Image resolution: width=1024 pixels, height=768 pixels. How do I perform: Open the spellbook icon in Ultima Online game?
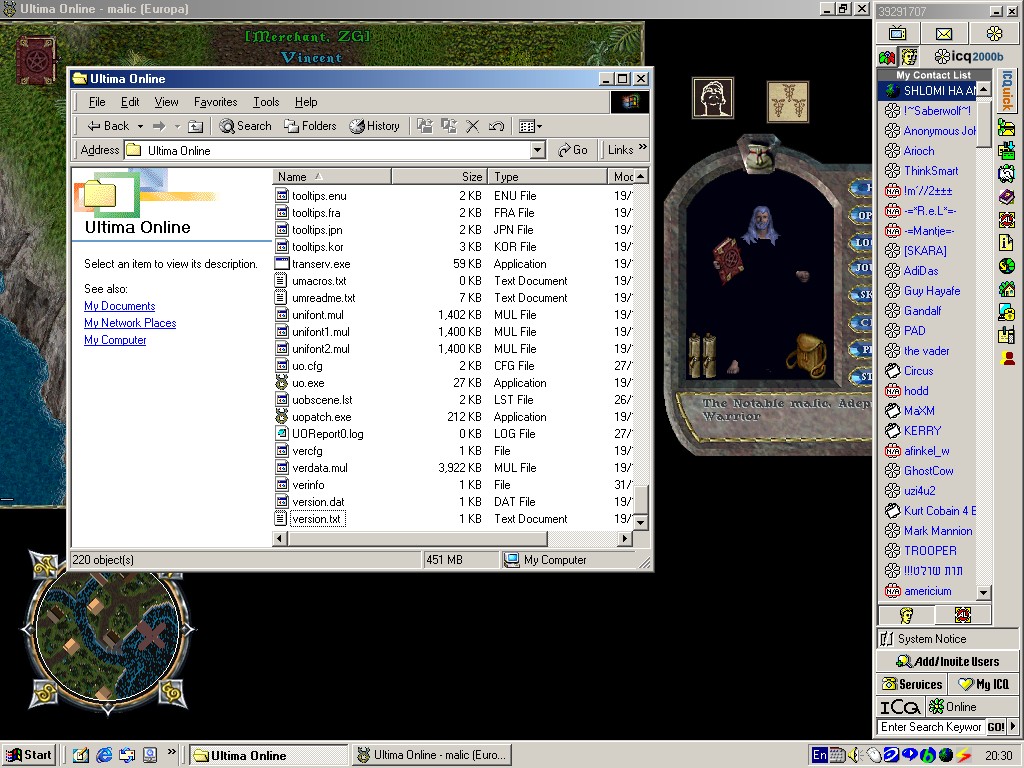(35, 59)
